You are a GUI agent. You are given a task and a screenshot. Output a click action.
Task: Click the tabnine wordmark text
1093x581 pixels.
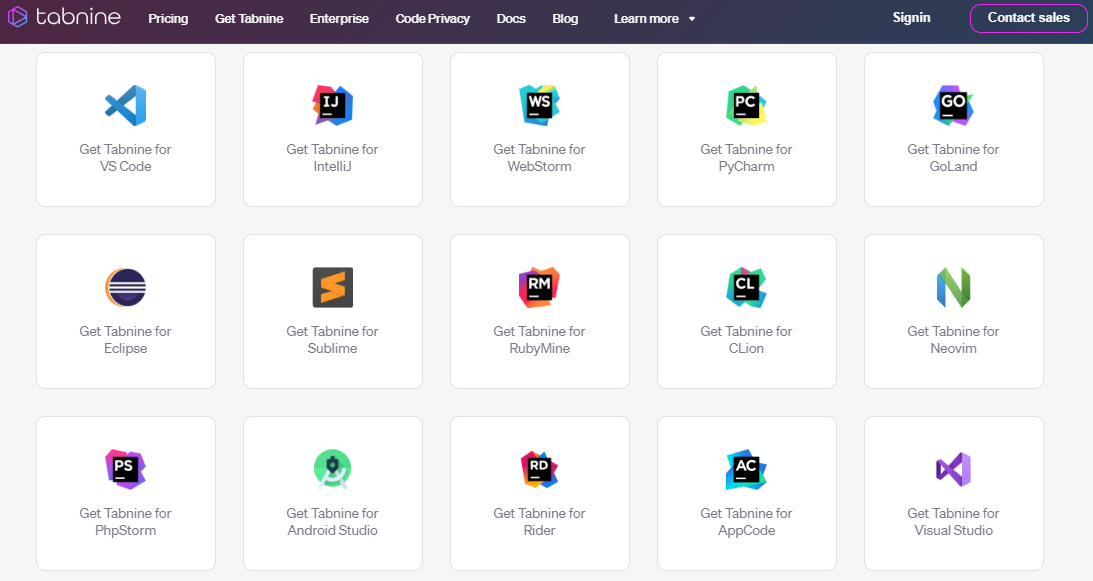[78, 17]
